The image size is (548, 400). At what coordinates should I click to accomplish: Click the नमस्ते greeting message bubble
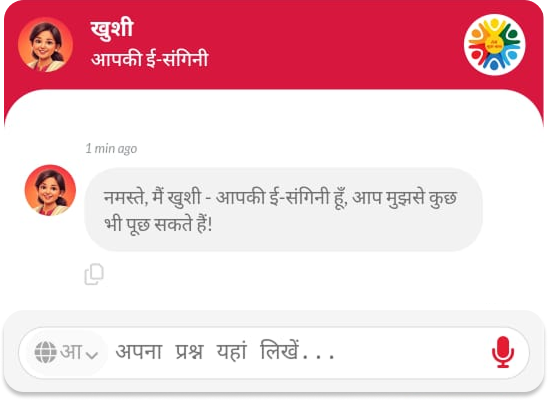[x=283, y=210]
